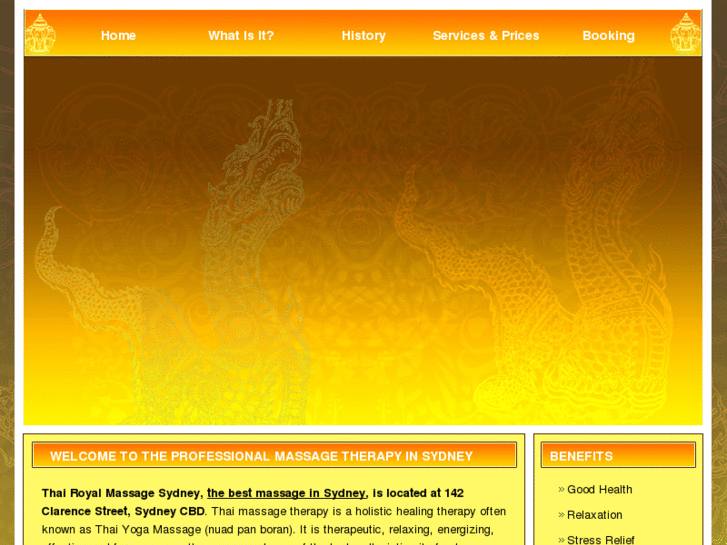Go to the History page
Image resolution: width=727 pixels, height=545 pixels.
(364, 36)
